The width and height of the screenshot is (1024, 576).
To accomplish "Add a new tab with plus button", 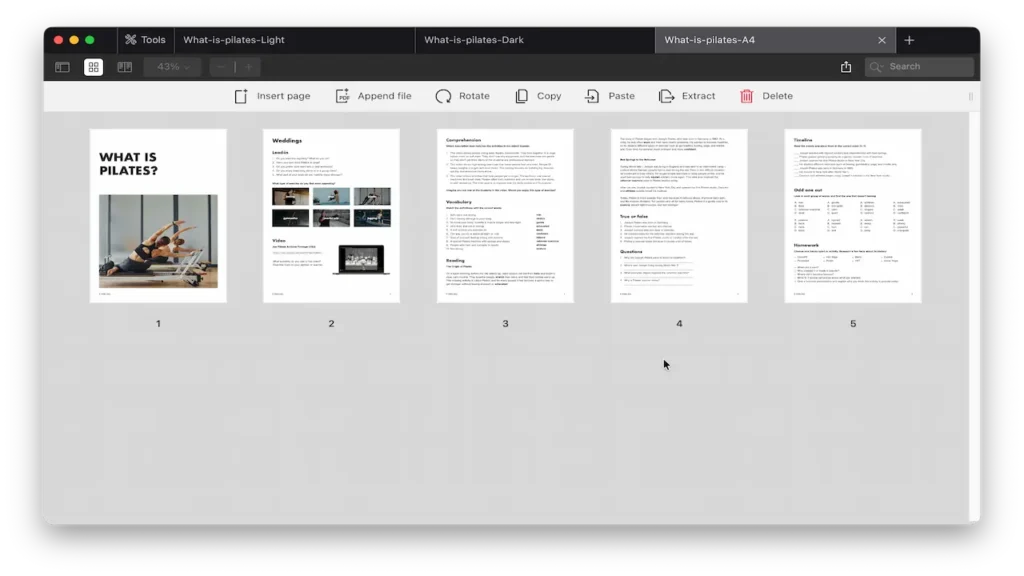I will [909, 40].
